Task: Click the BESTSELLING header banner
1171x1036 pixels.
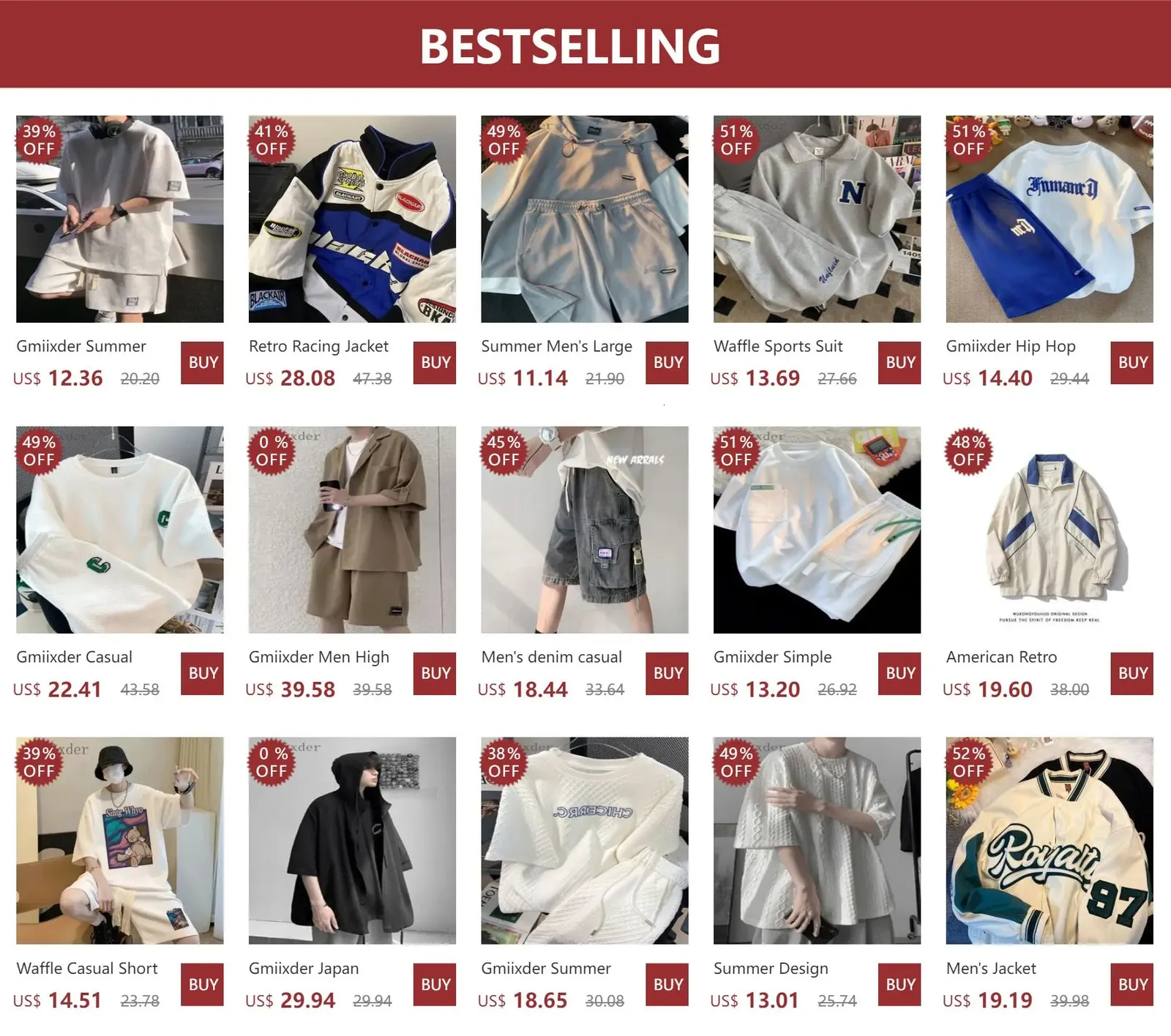Action: point(585,44)
